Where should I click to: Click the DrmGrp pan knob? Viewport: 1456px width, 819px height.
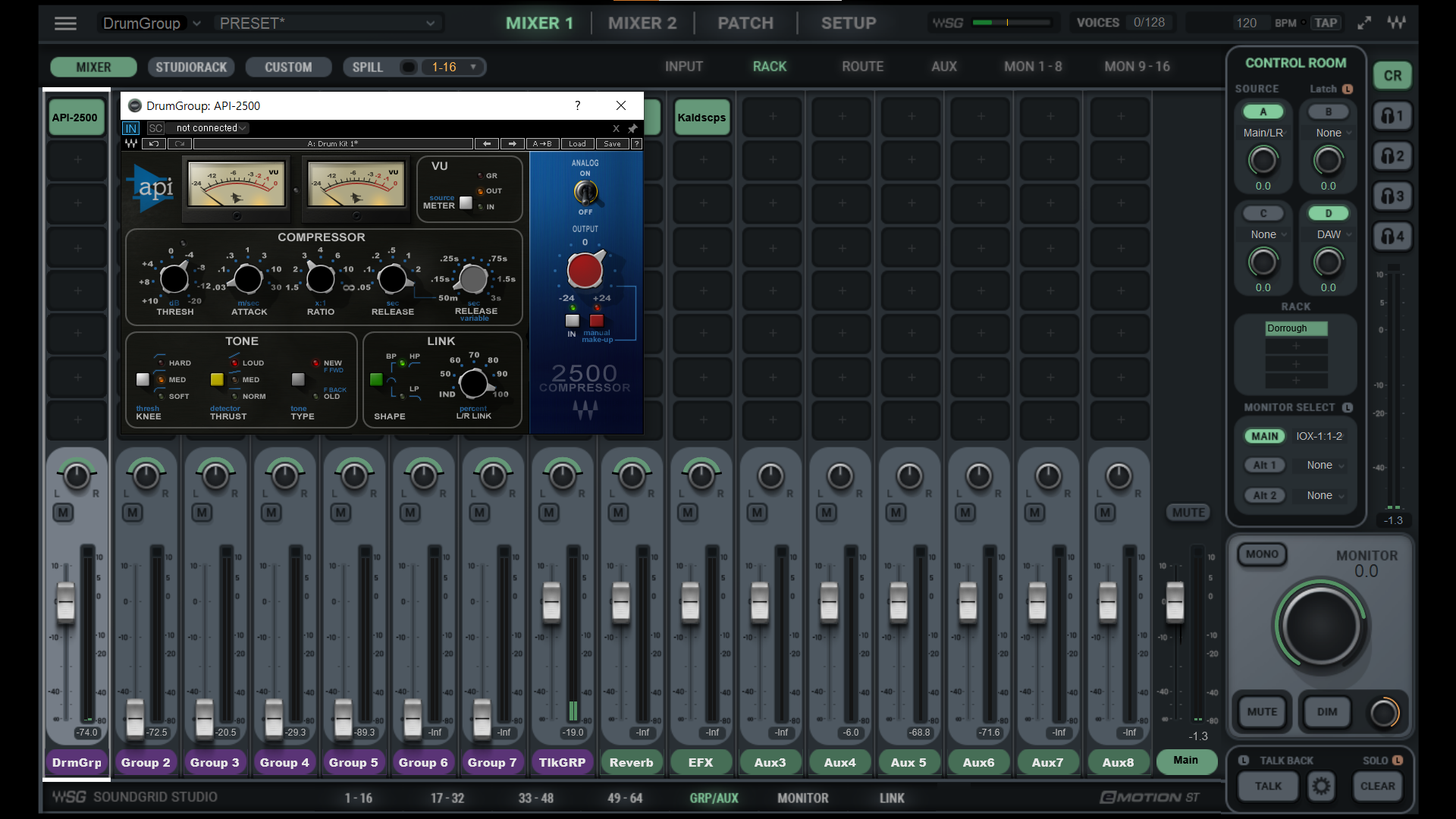(x=77, y=476)
